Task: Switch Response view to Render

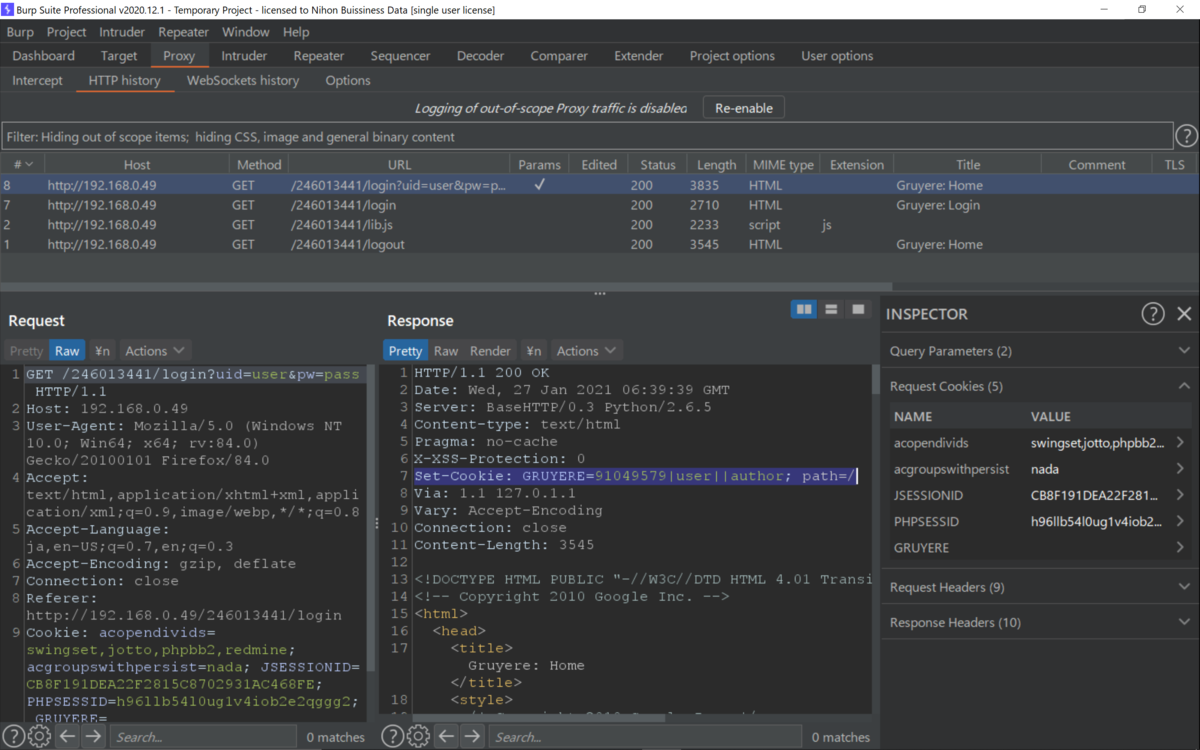Action: [490, 351]
